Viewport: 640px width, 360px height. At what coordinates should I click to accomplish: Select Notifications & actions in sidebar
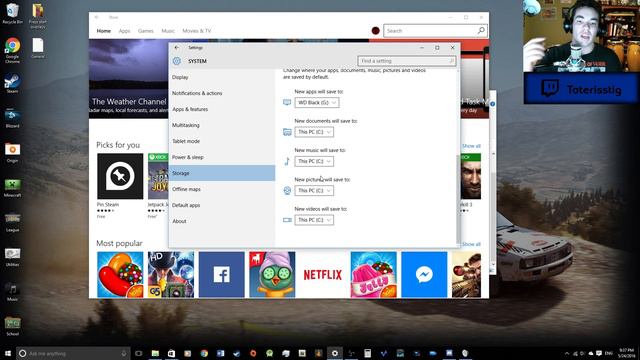click(222, 93)
